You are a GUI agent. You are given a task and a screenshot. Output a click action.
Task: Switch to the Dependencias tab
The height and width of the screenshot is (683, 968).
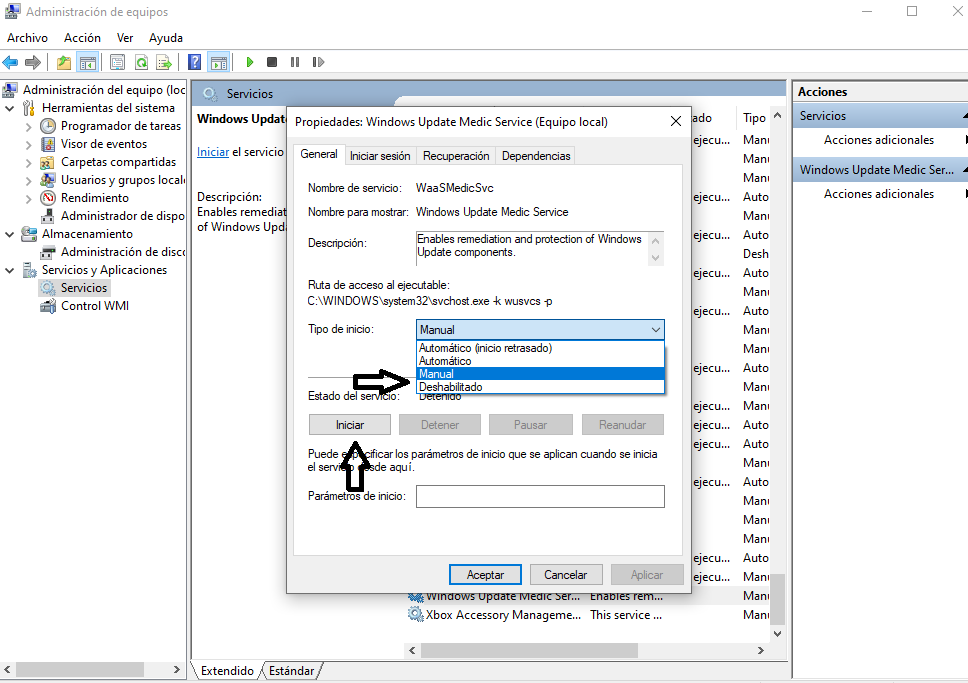(536, 156)
